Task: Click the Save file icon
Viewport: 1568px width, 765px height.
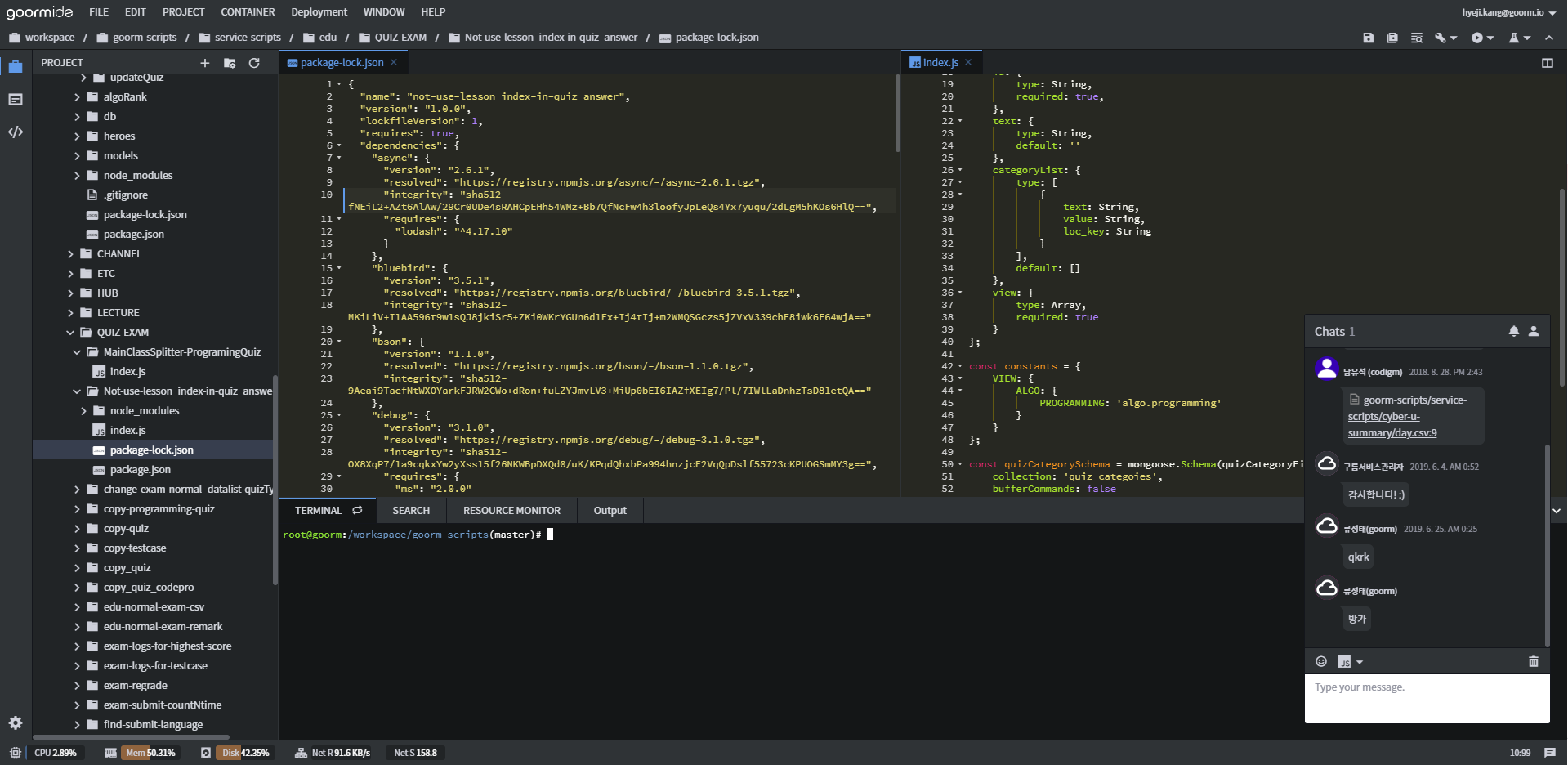Action: pos(1368,38)
